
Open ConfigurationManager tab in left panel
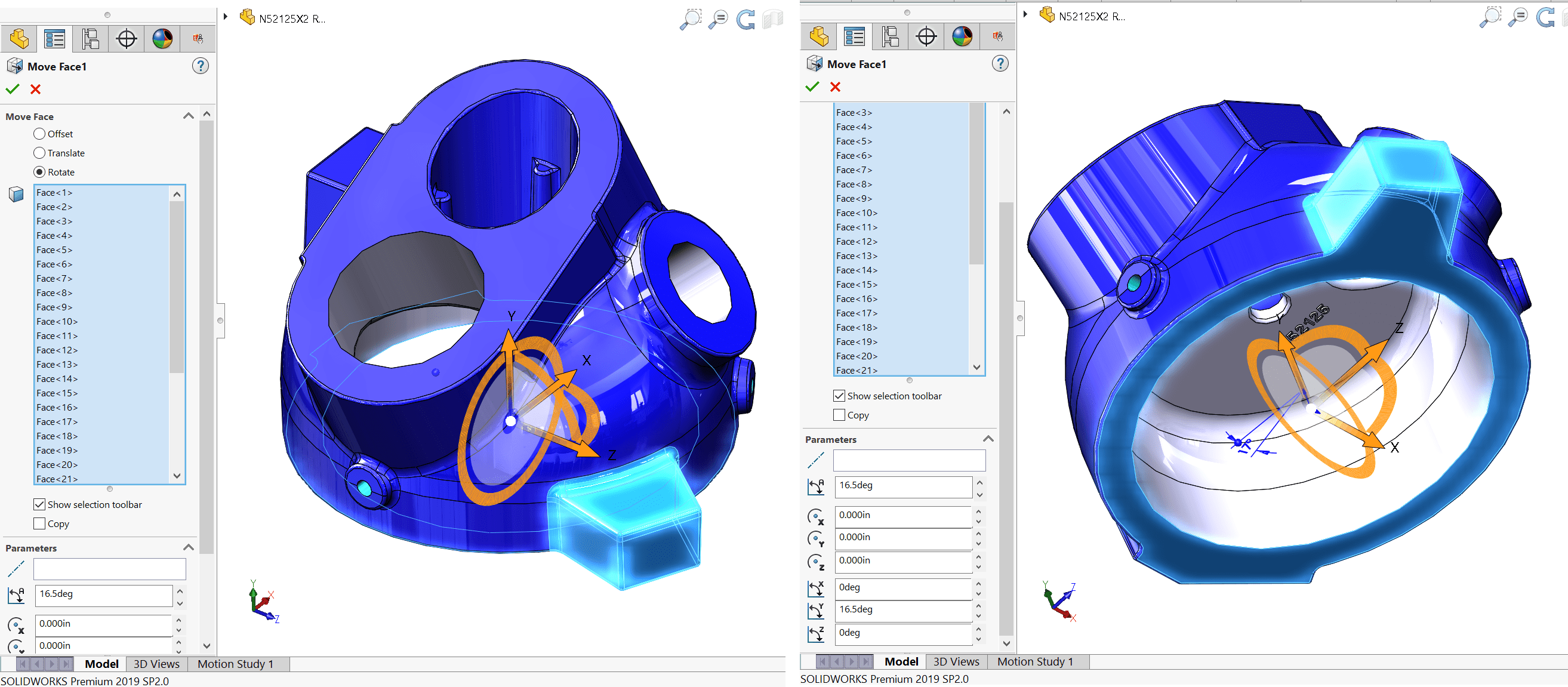point(90,39)
